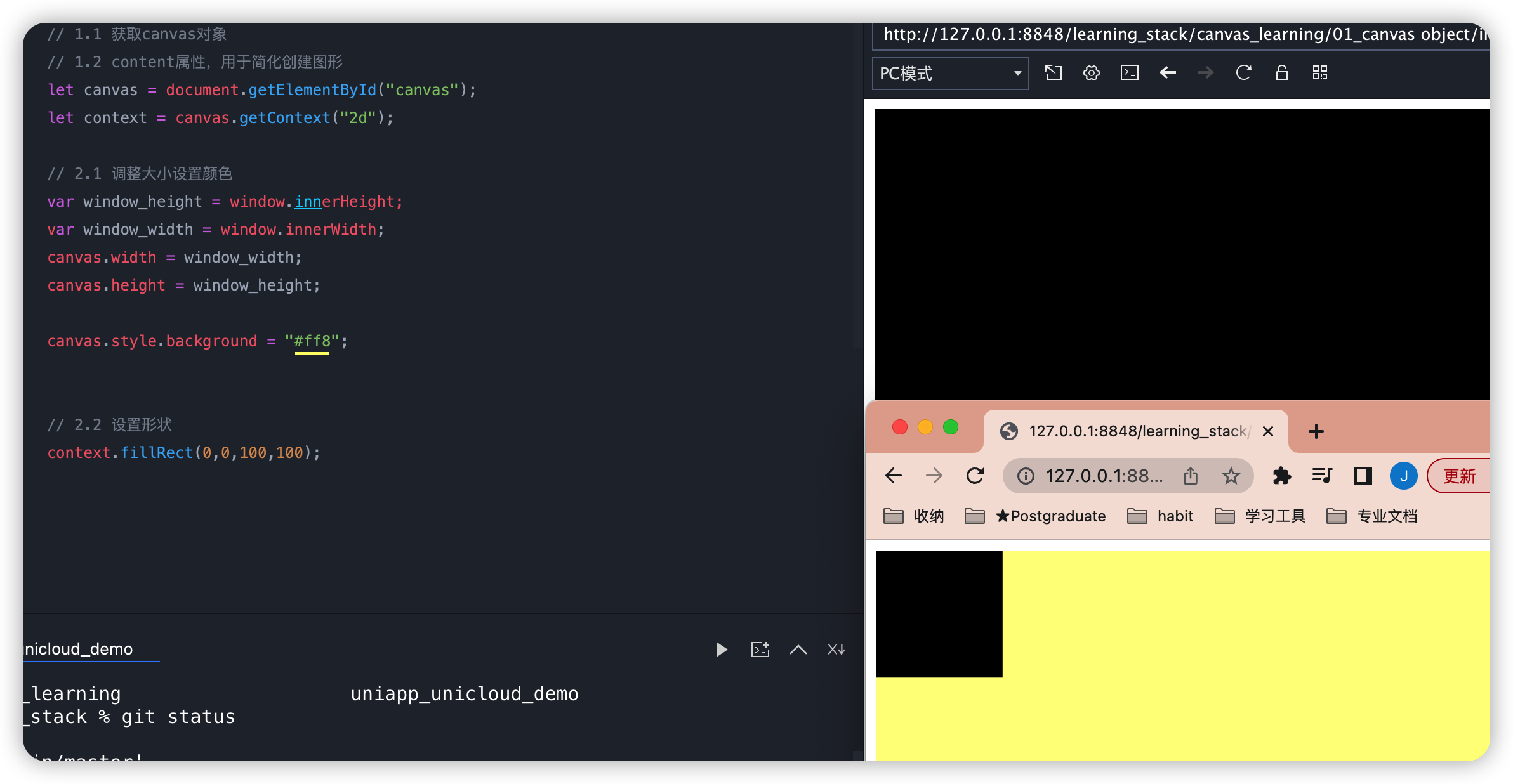The image size is (1513, 784).
Task: Go back in the built-in preview browser
Action: pyautogui.click(x=1168, y=73)
